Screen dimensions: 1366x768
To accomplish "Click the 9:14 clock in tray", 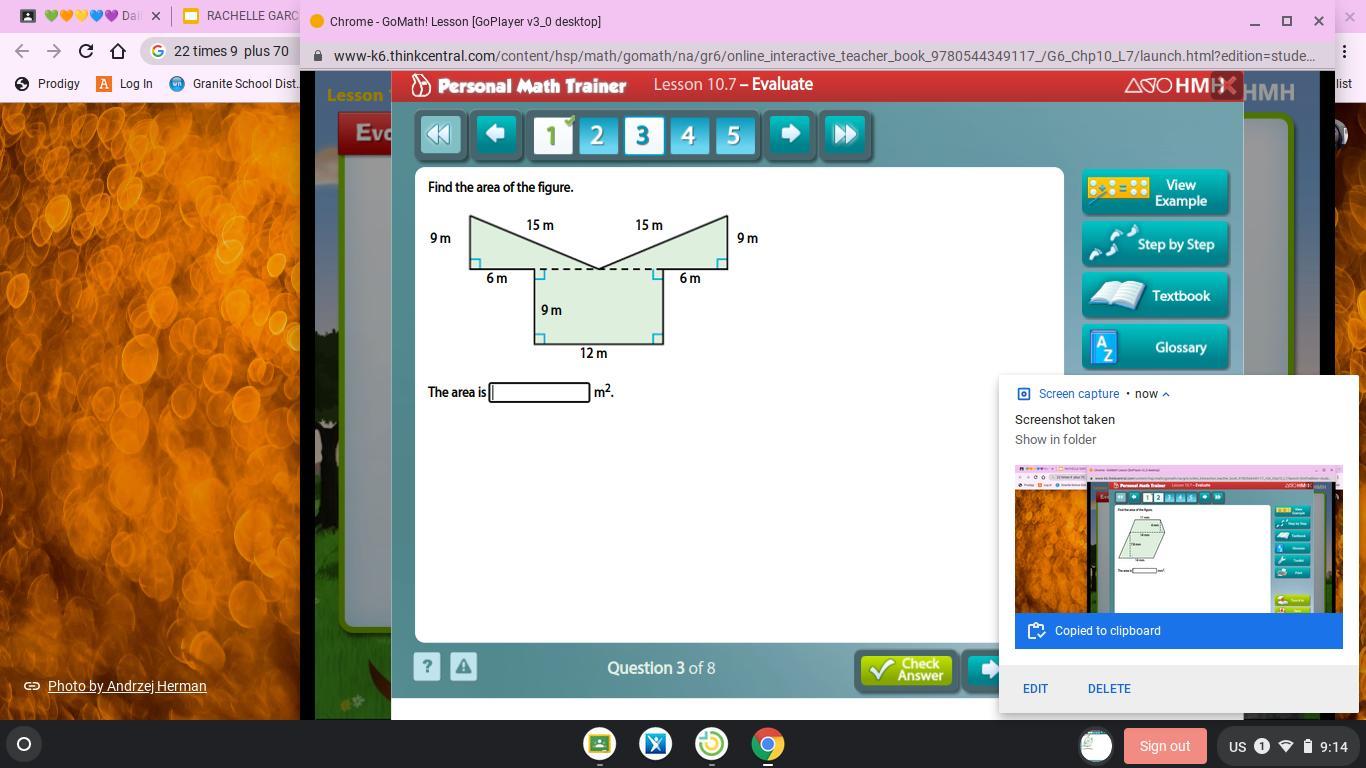I will click(x=1333, y=746).
